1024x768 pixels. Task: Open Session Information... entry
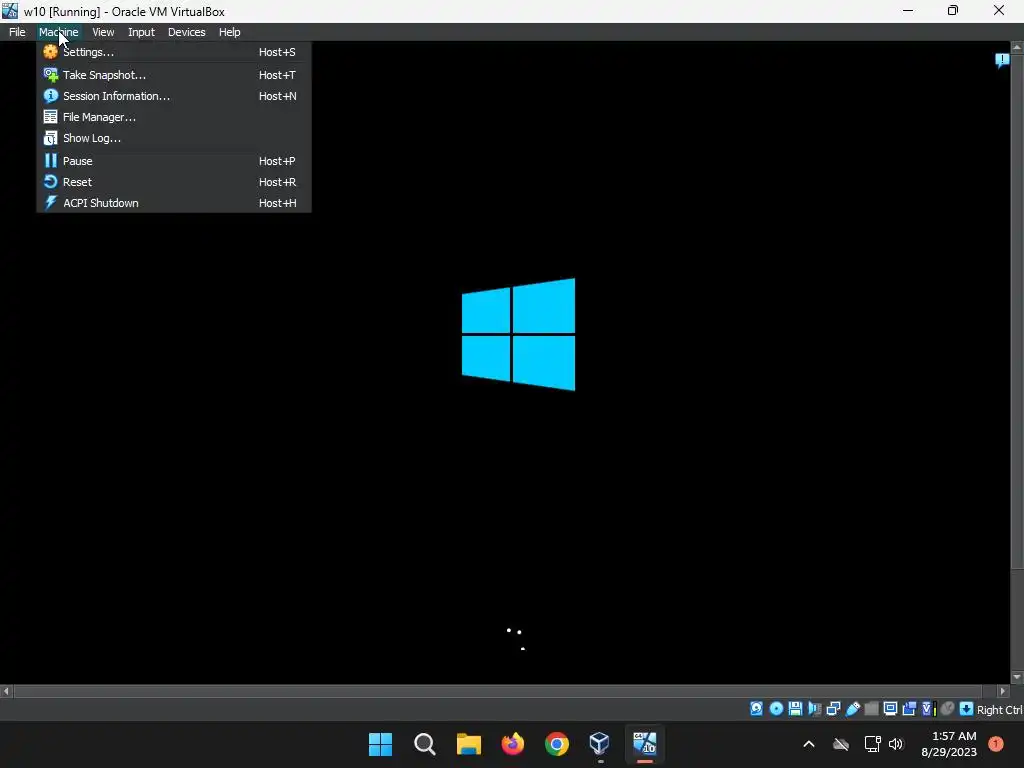coord(174,96)
